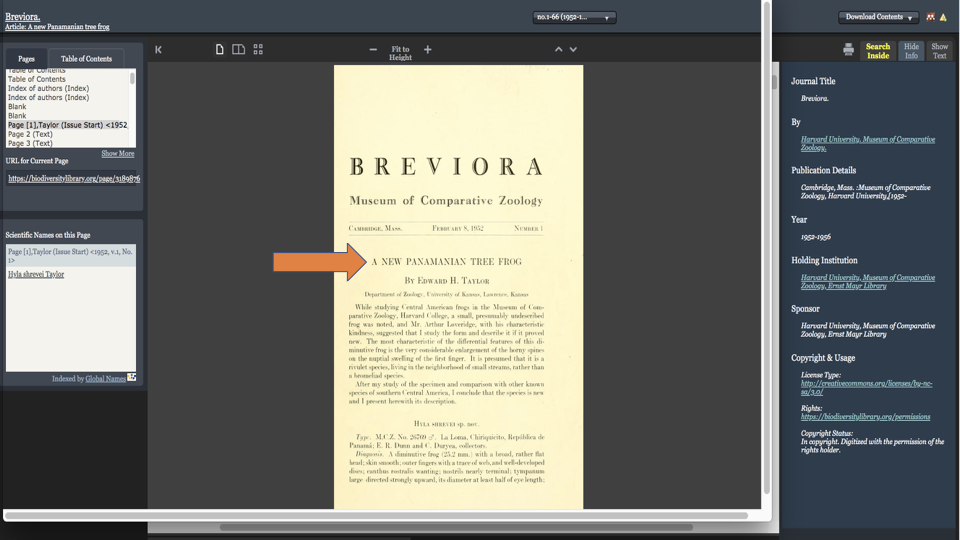This screenshot has width=960, height=540.
Task: Click the printer icon
Action: pos(848,50)
